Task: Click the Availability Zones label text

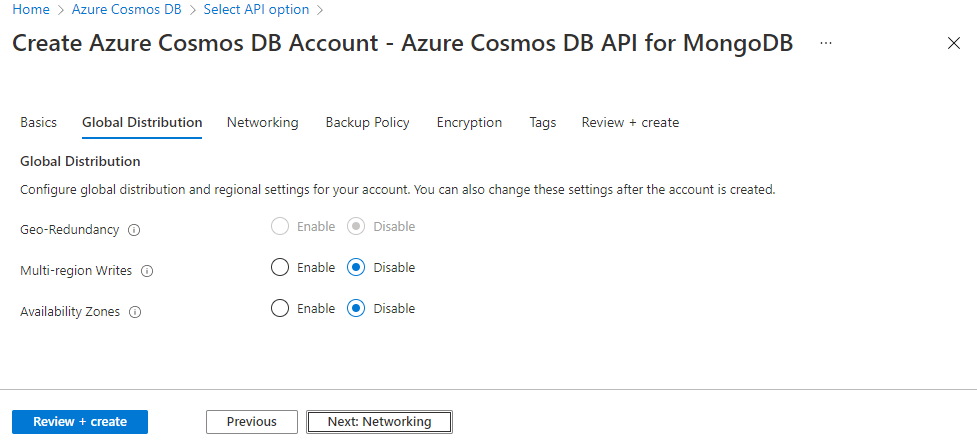Action: 70,312
